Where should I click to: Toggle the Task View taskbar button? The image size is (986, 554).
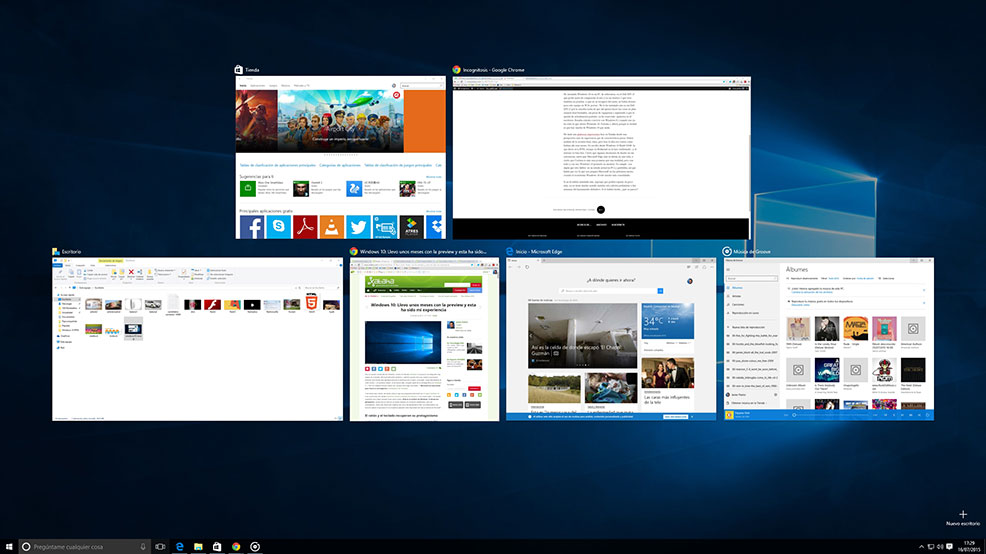pyautogui.click(x=160, y=546)
